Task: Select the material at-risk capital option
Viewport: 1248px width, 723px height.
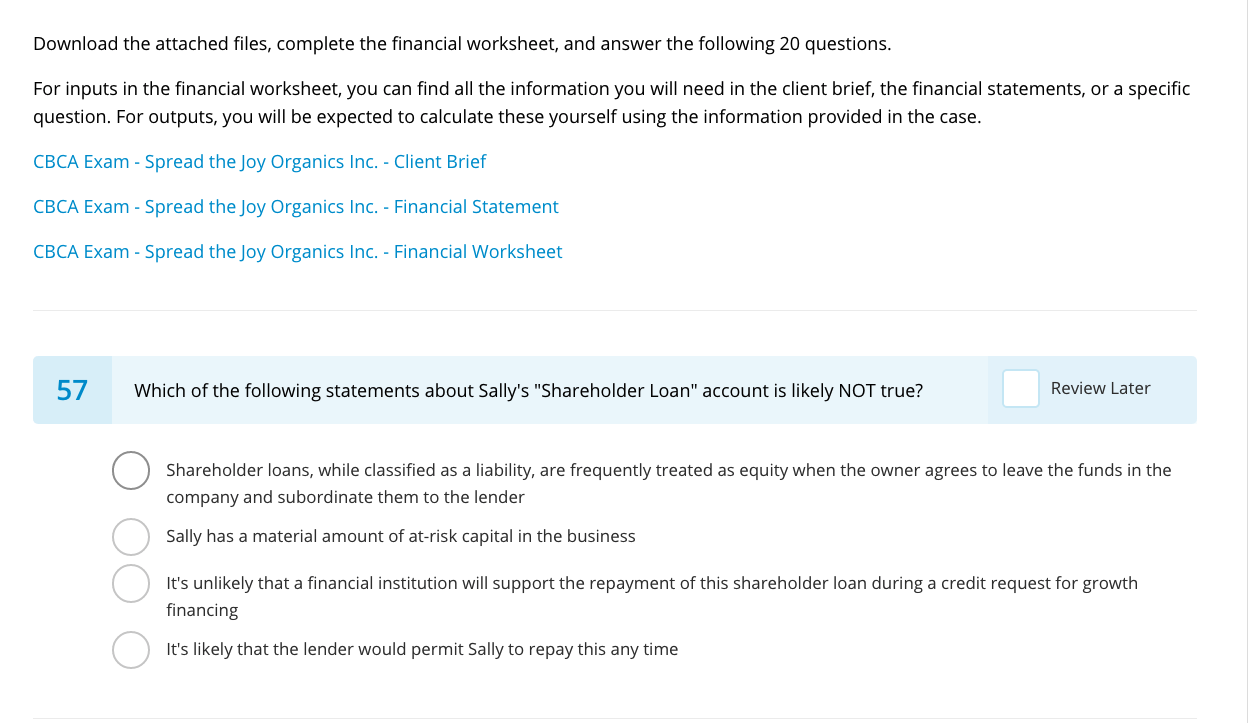Action: point(131,537)
